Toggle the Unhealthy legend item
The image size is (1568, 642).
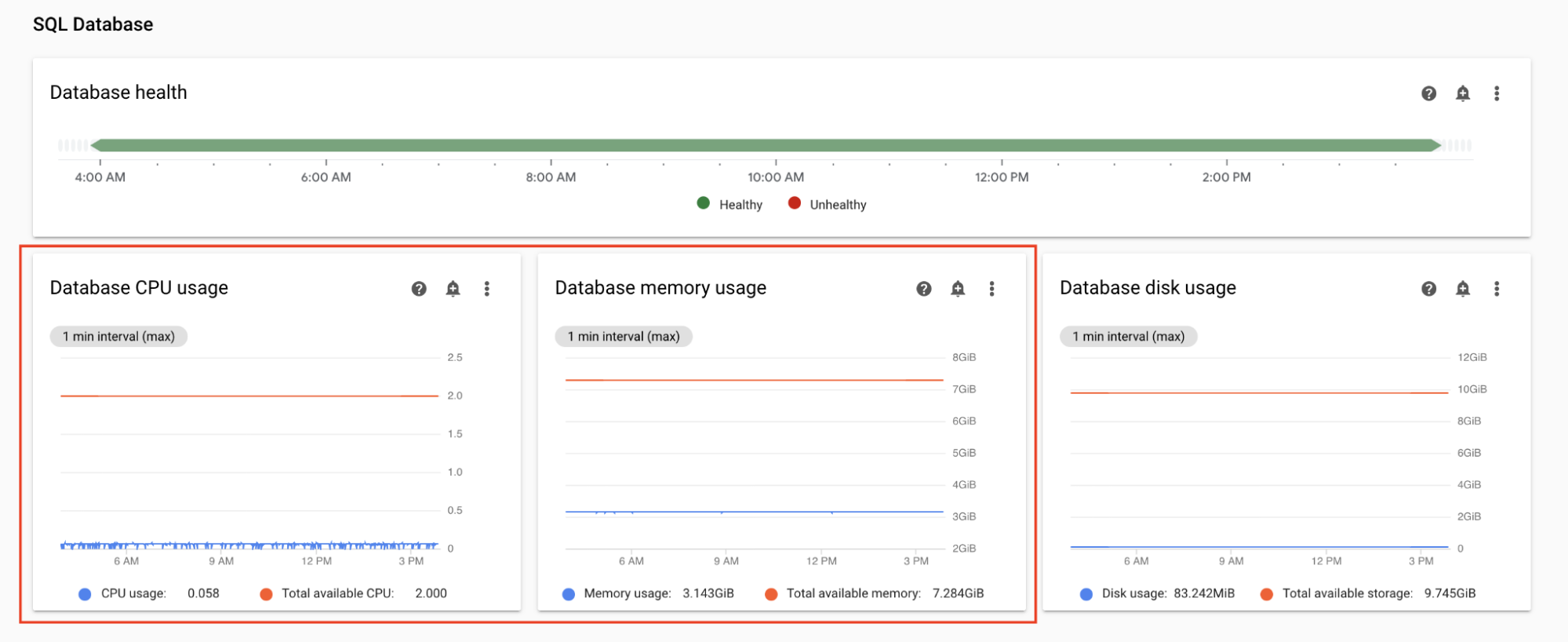[828, 204]
